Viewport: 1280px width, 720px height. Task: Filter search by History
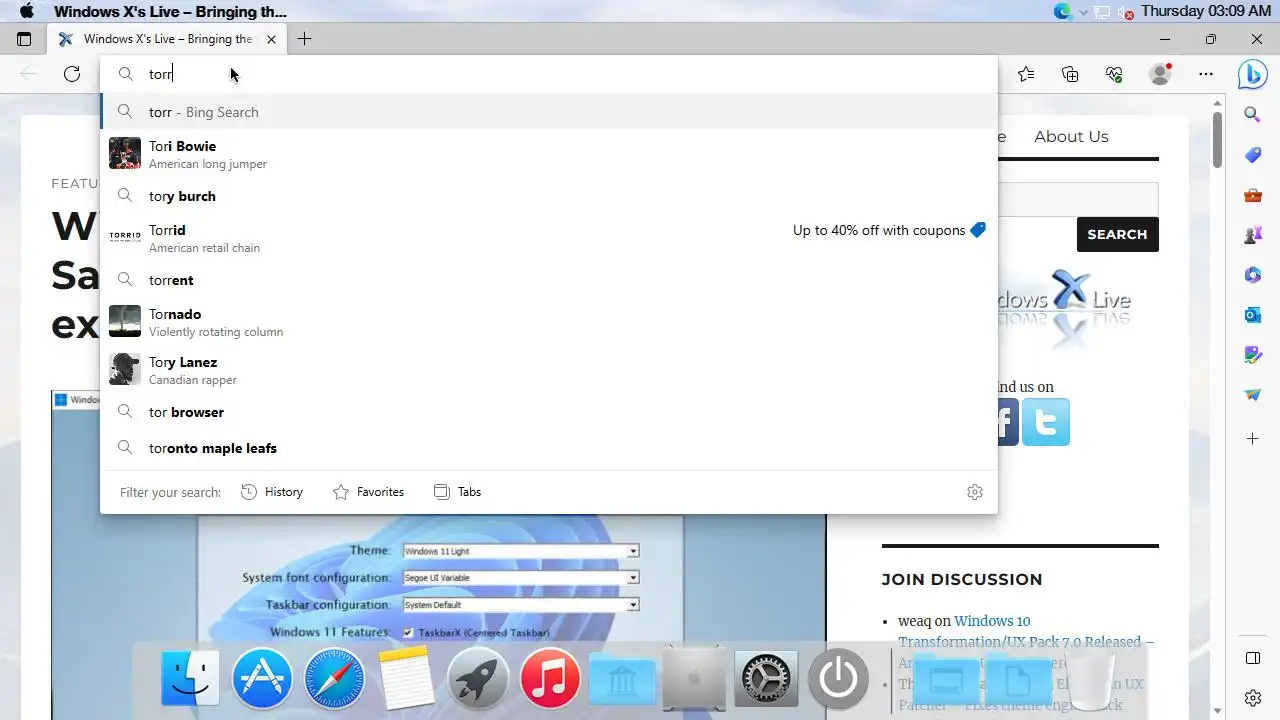pos(272,492)
